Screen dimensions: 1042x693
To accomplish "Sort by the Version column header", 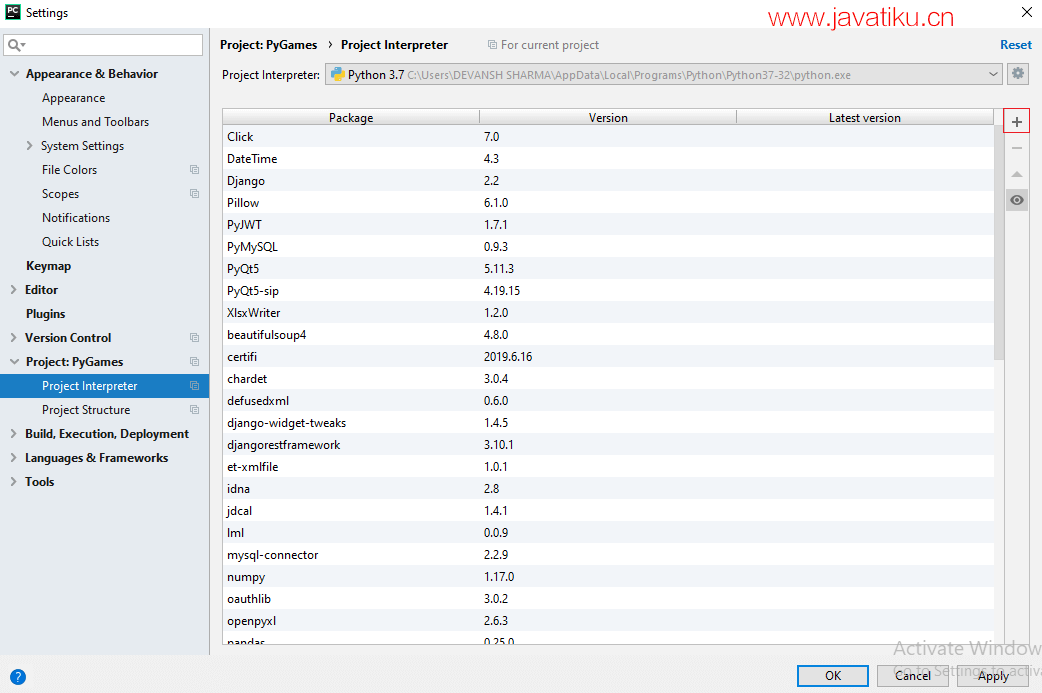I will point(608,118).
